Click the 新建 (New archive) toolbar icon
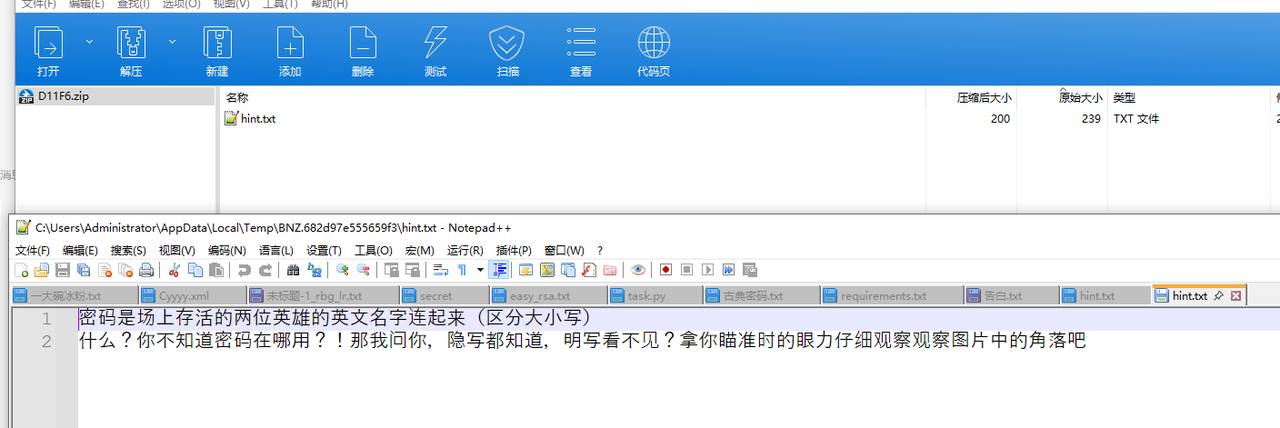Viewport: 1280px width, 428px height. pos(217,52)
